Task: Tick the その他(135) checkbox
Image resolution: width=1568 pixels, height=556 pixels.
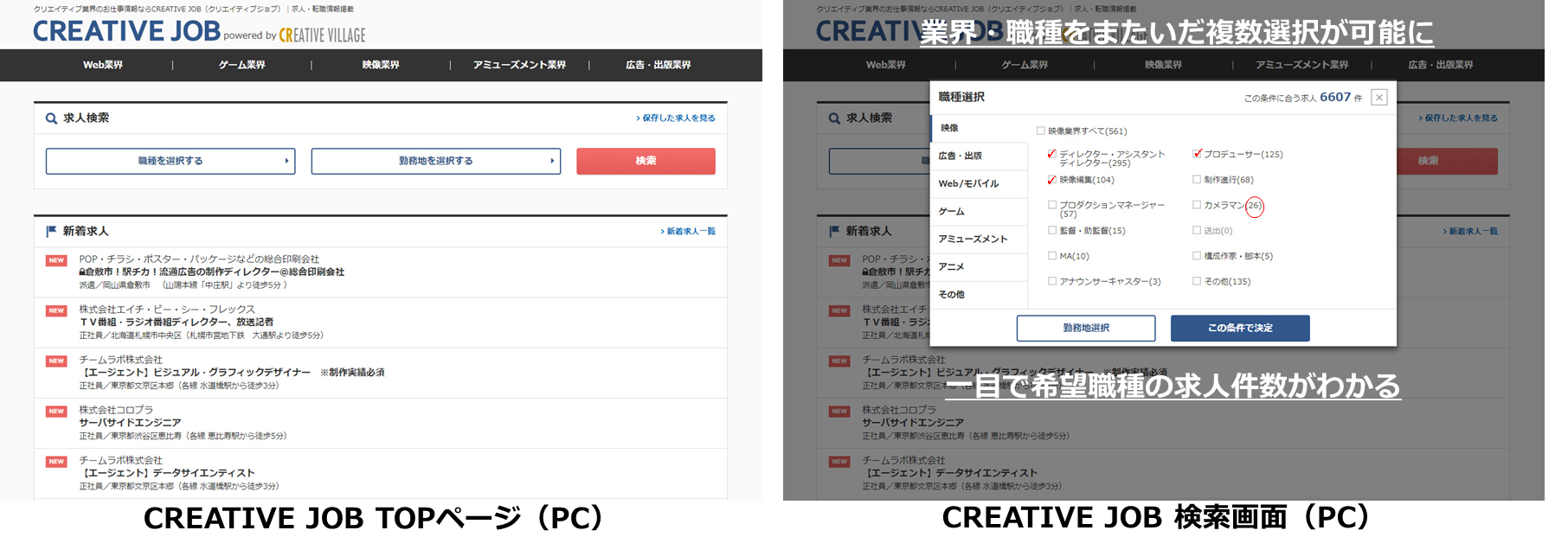Action: [1197, 281]
